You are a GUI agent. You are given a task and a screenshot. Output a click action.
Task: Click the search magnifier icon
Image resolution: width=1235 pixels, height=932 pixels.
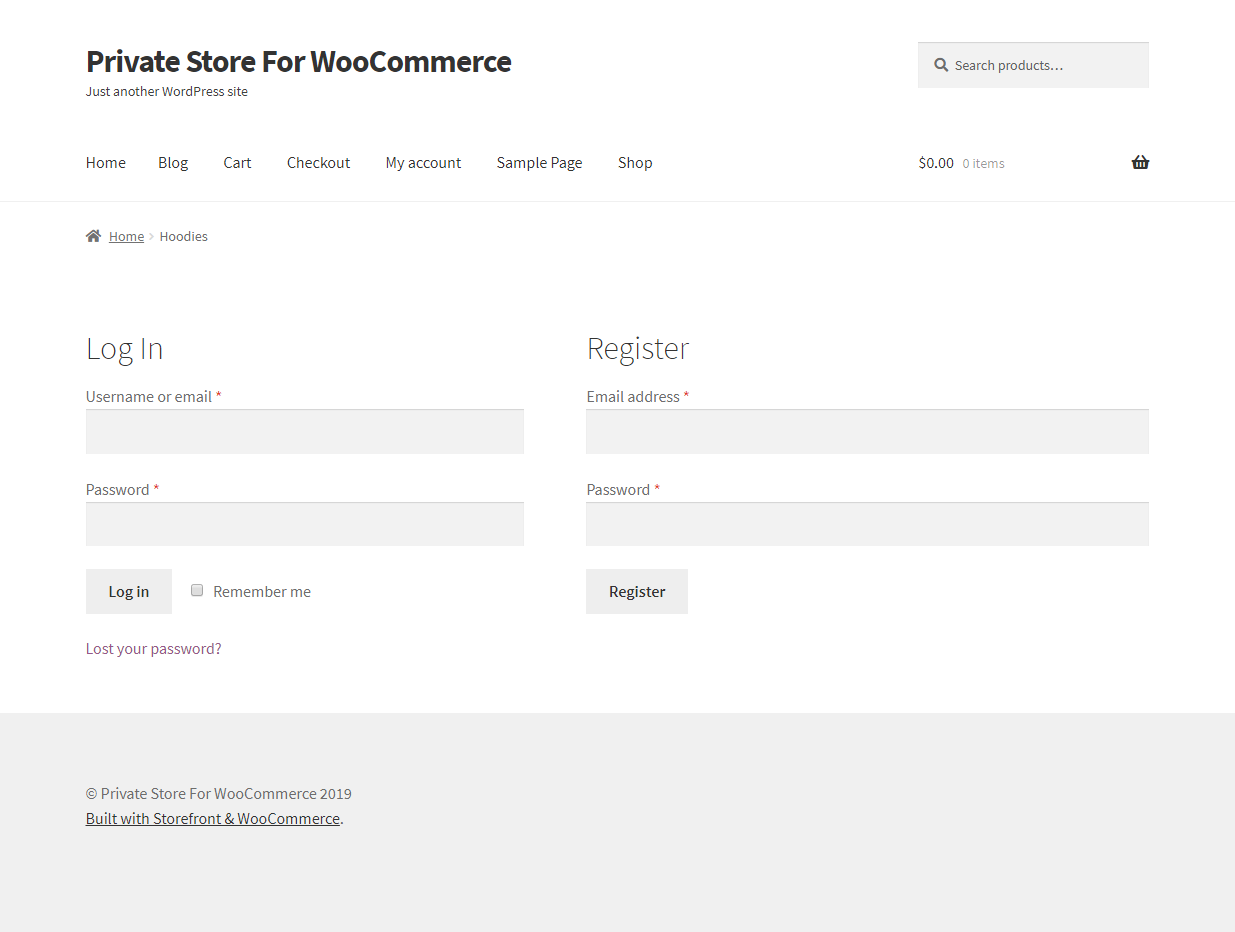941,65
